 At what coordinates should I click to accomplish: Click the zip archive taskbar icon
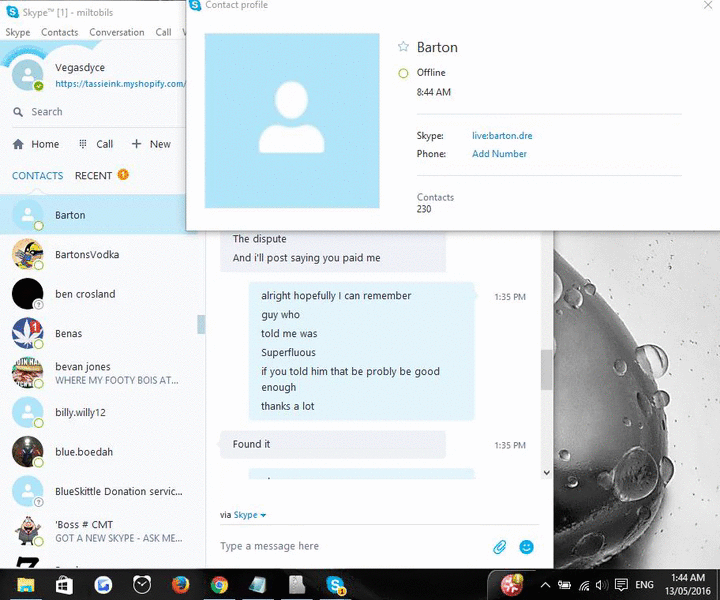point(297,585)
